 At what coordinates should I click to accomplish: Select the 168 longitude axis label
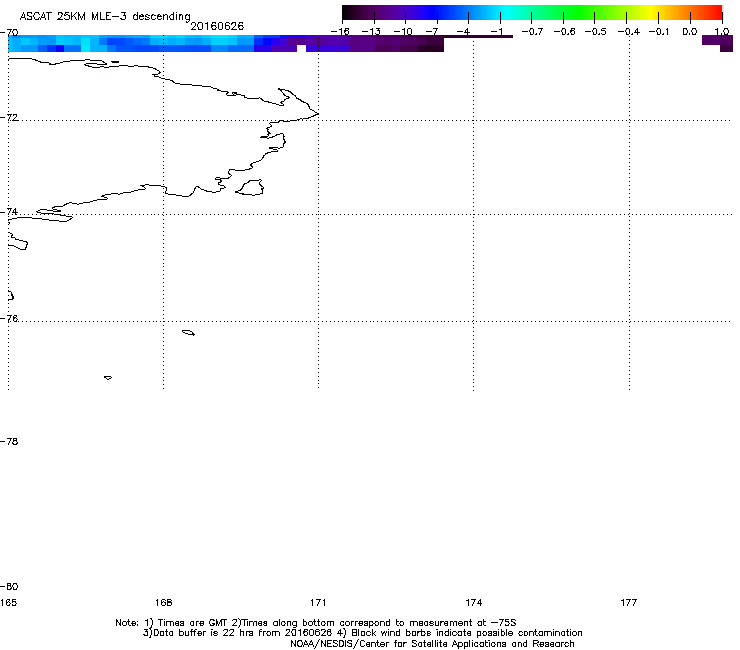click(163, 602)
